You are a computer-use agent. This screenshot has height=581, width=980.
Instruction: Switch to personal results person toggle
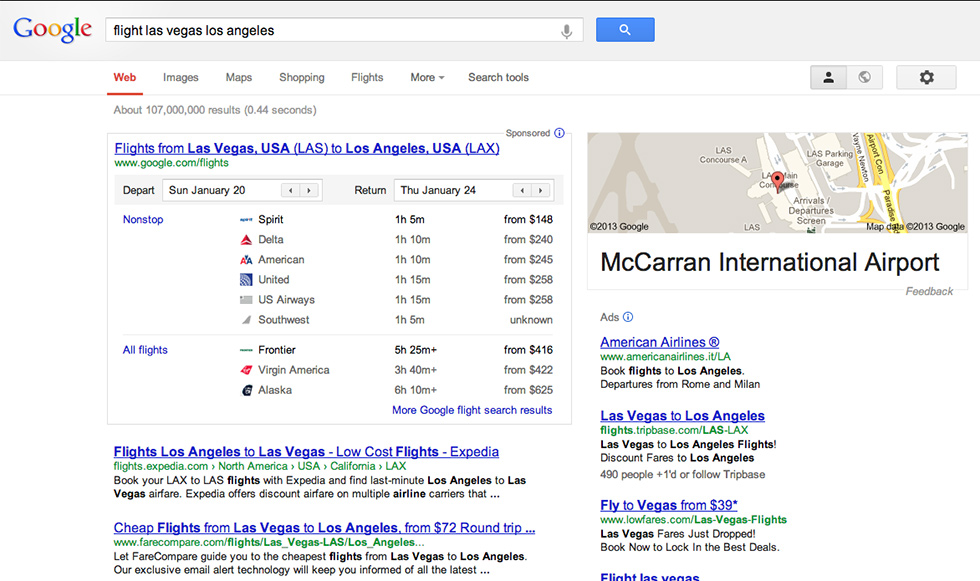pyautogui.click(x=828, y=78)
